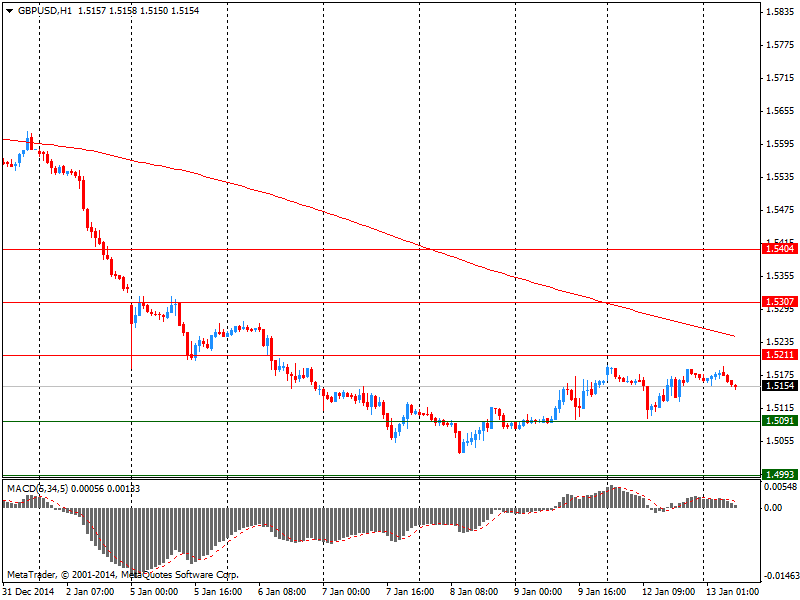Click the MetaTrader MetaQuotes copyright text
Viewport: 800px width, 600px height.
122,574
